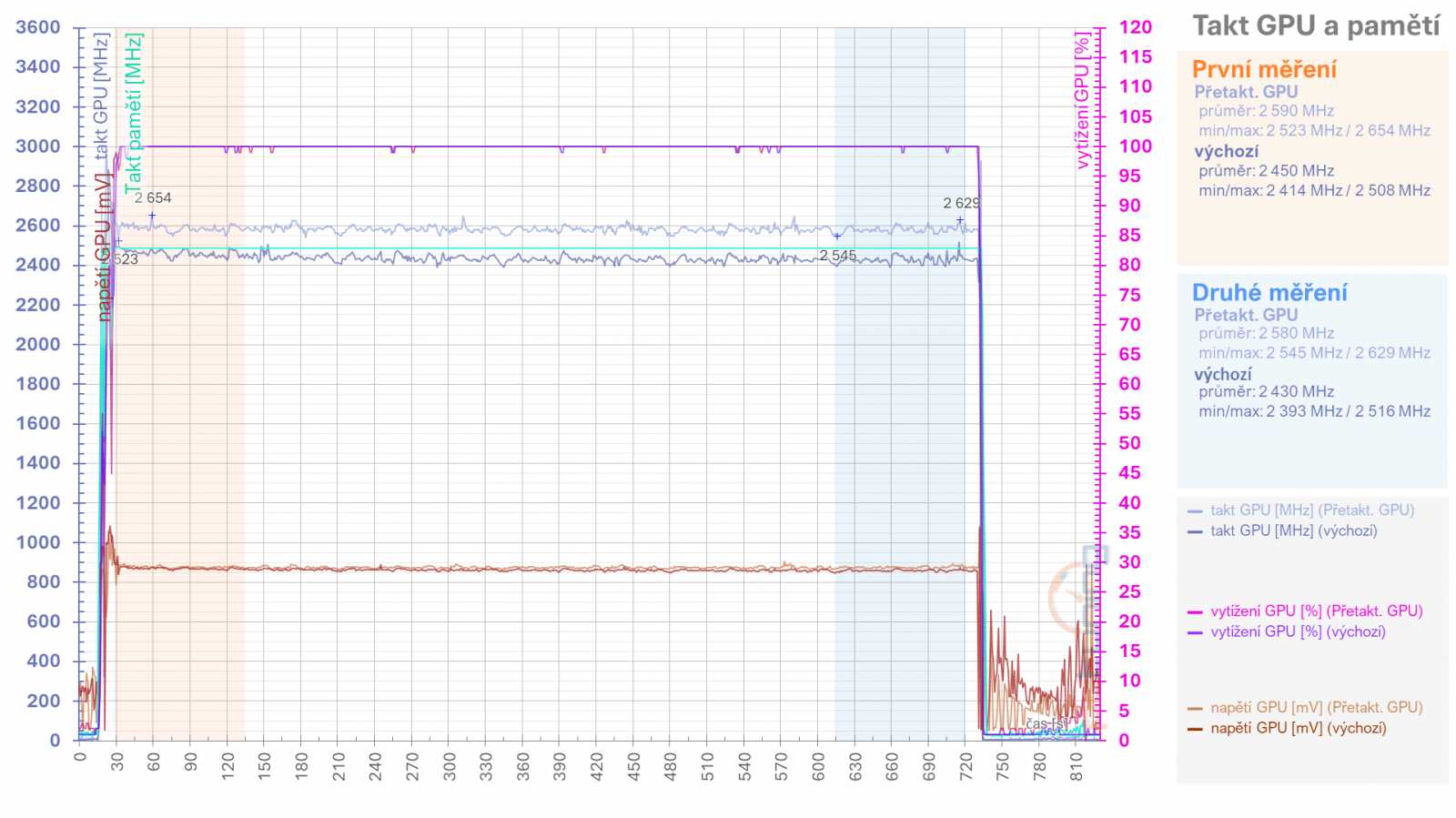Click left axis tick "800"
This screenshot has width=1456, height=818.
[44, 581]
